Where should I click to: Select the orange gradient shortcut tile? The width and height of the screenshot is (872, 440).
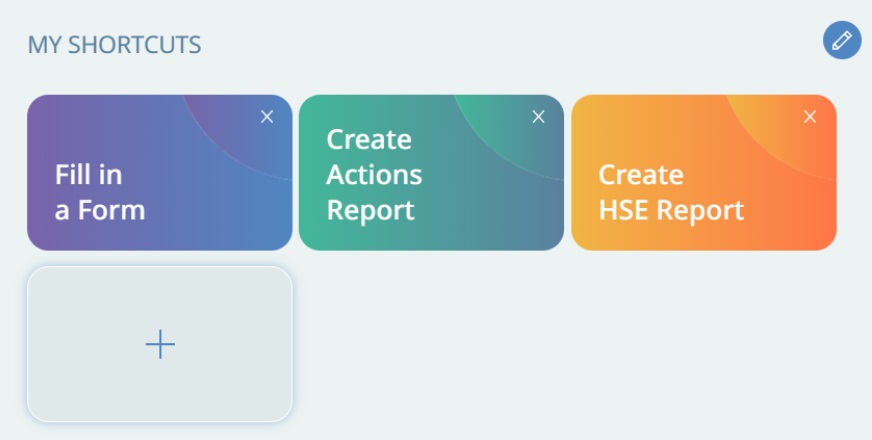(703, 172)
